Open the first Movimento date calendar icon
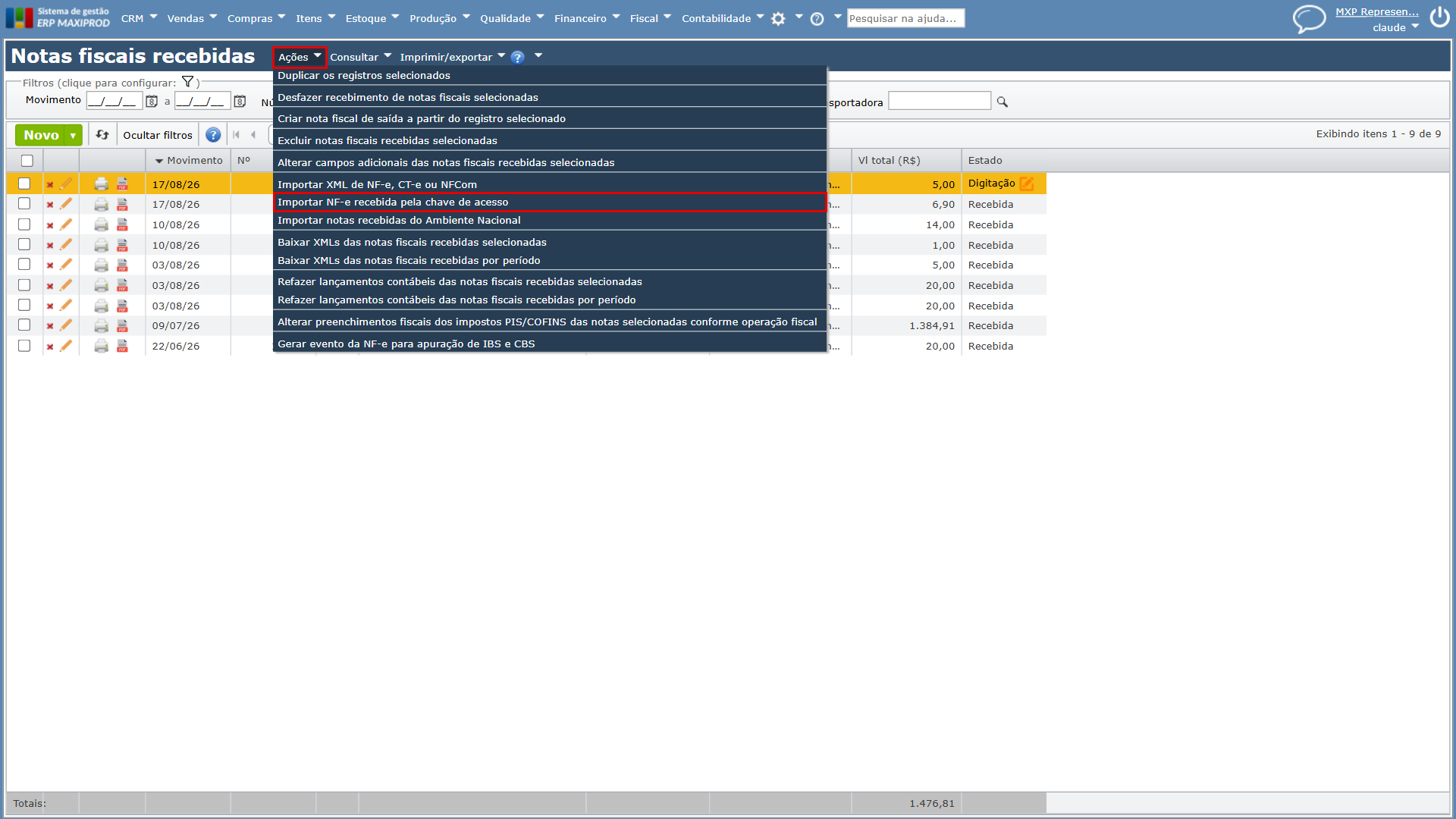 pos(152,101)
